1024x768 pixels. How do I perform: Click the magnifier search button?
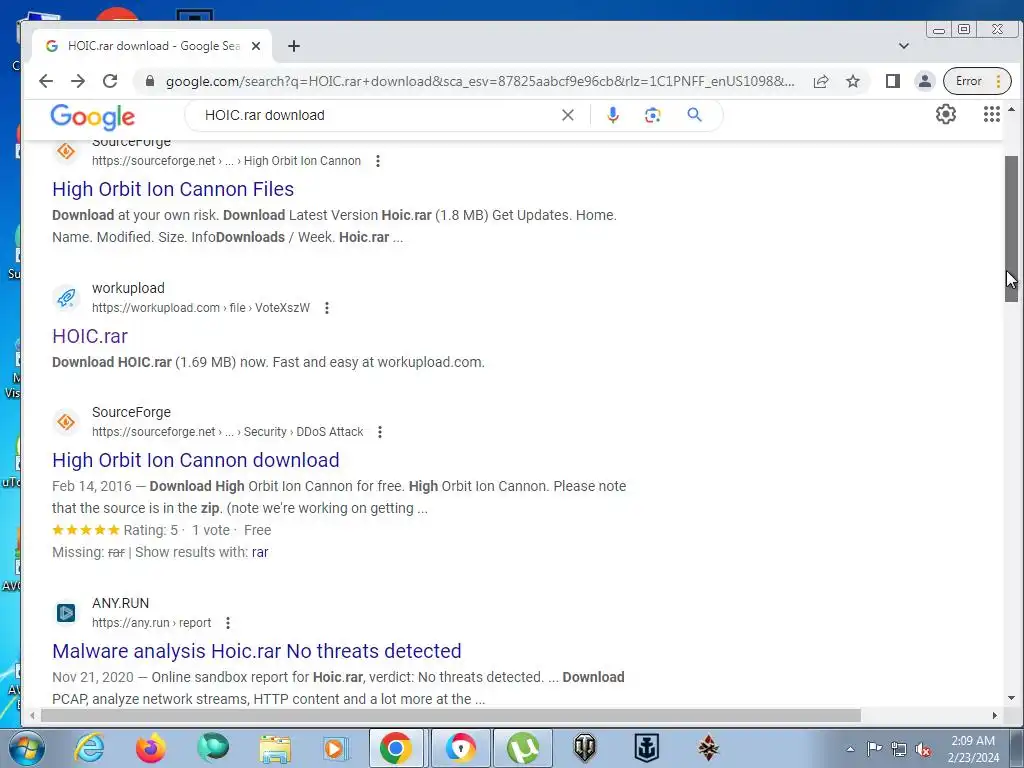point(694,115)
